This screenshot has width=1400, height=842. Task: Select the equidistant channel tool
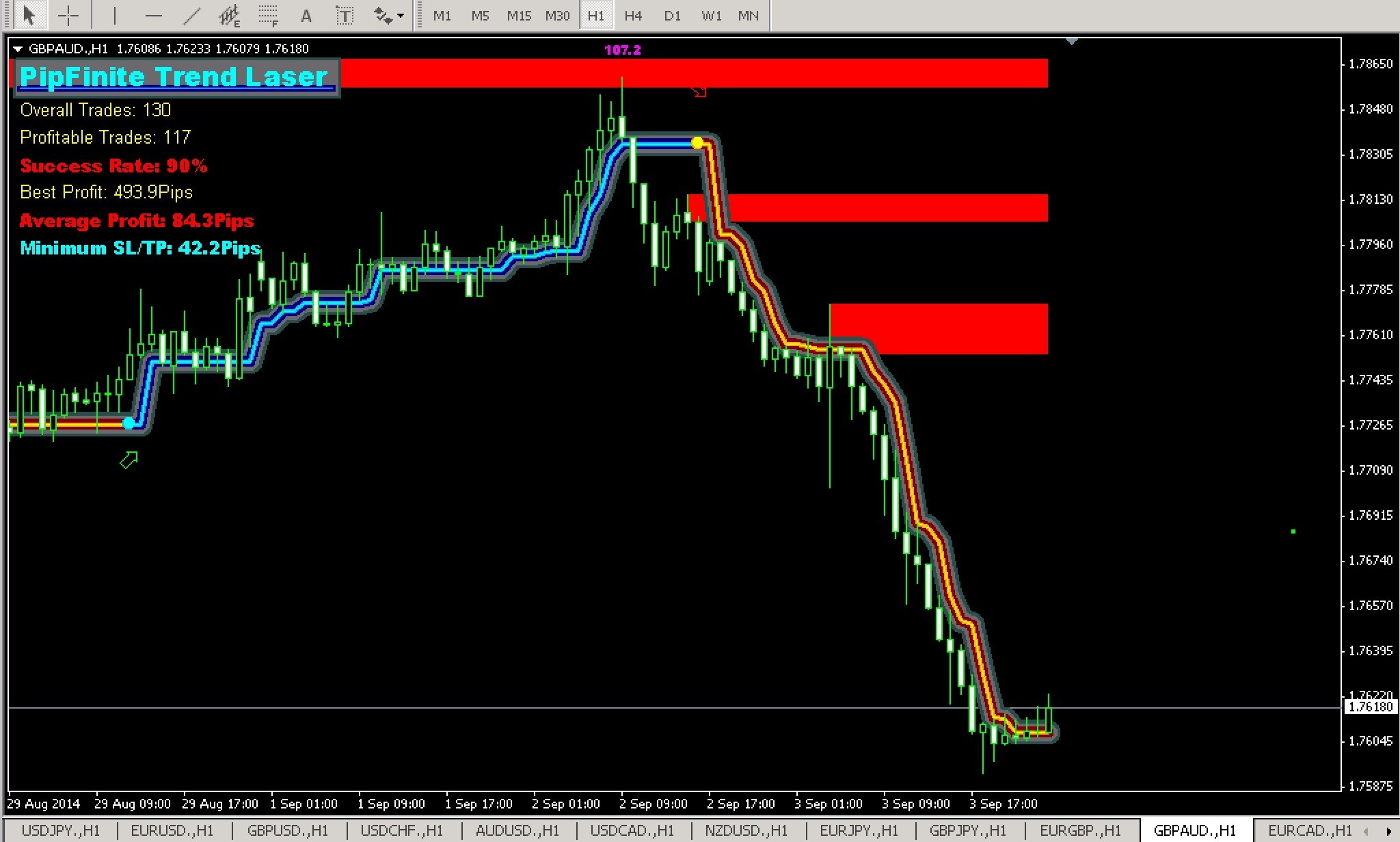click(x=230, y=15)
